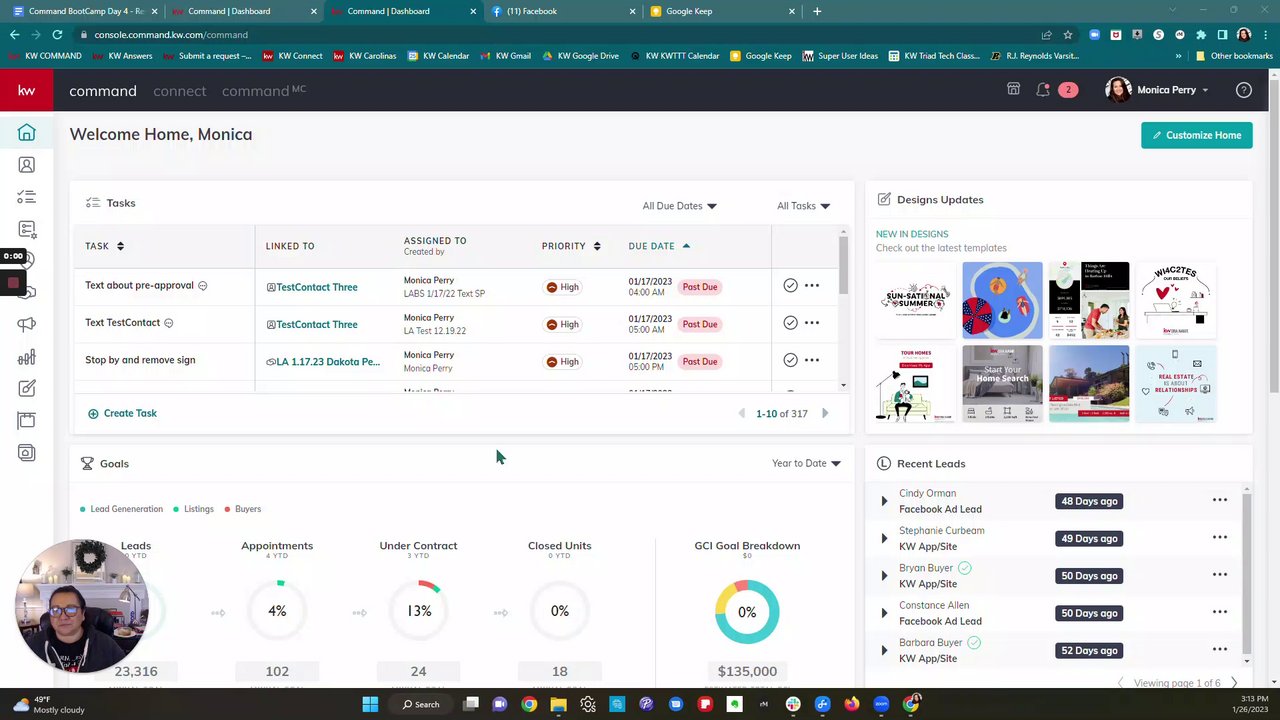Viewport: 1280px width, 720px height.
Task: Open the Sun-Sational Summer design thumbnail
Action: 915,300
